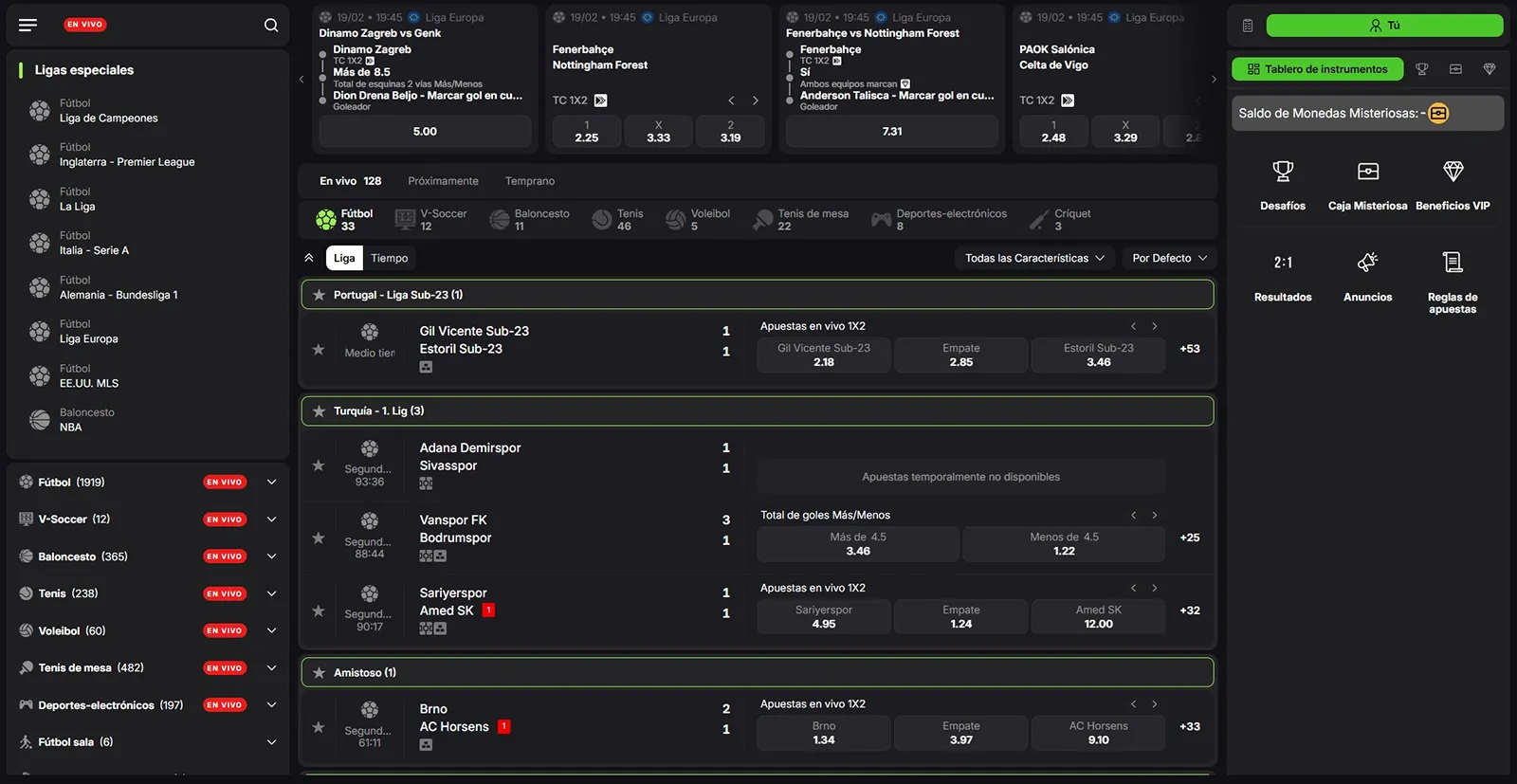
Task: Click small mystery box icon in top toolbar
Action: point(1455,69)
